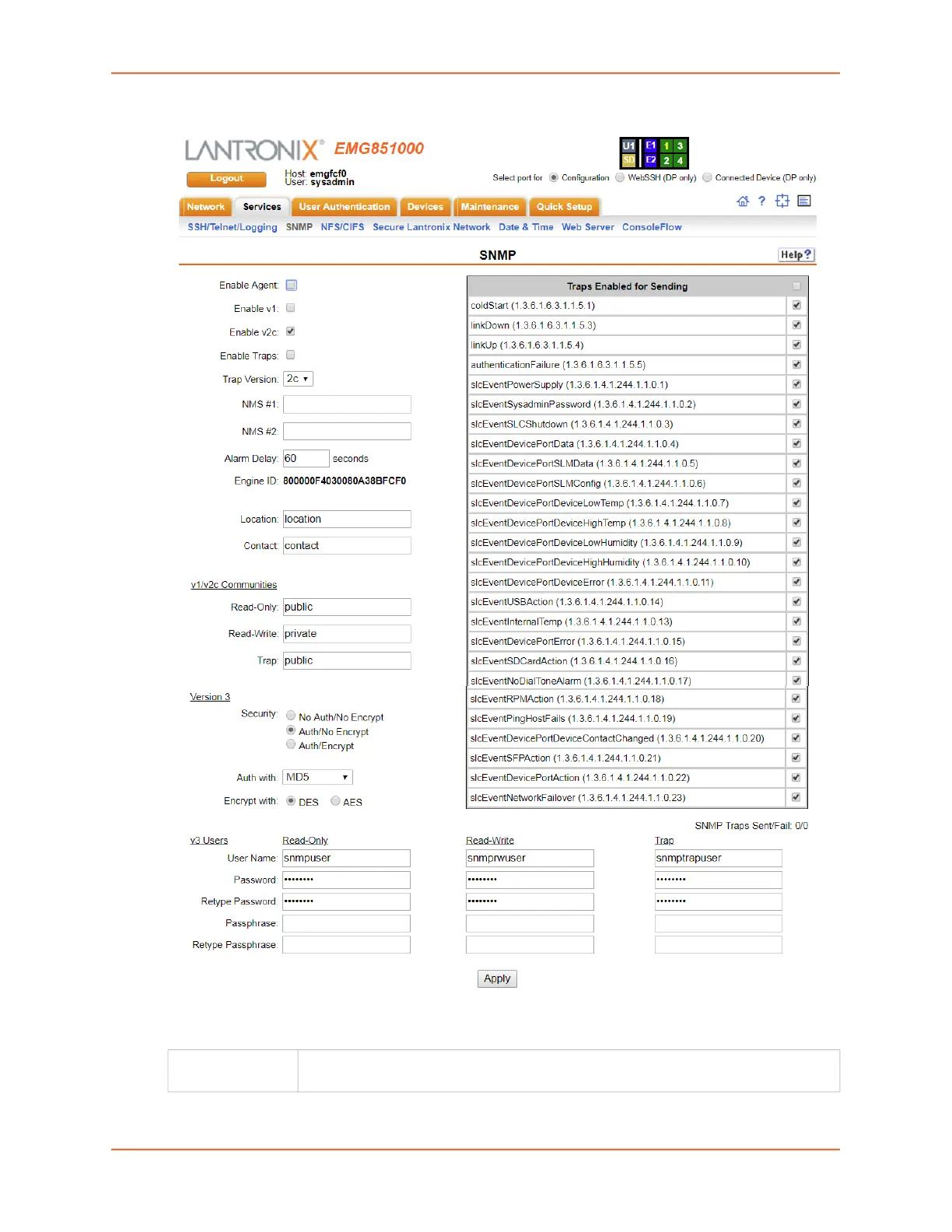Image resolution: width=952 pixels, height=1232 pixels.
Task: Click the Trap community field
Action: click(347, 660)
